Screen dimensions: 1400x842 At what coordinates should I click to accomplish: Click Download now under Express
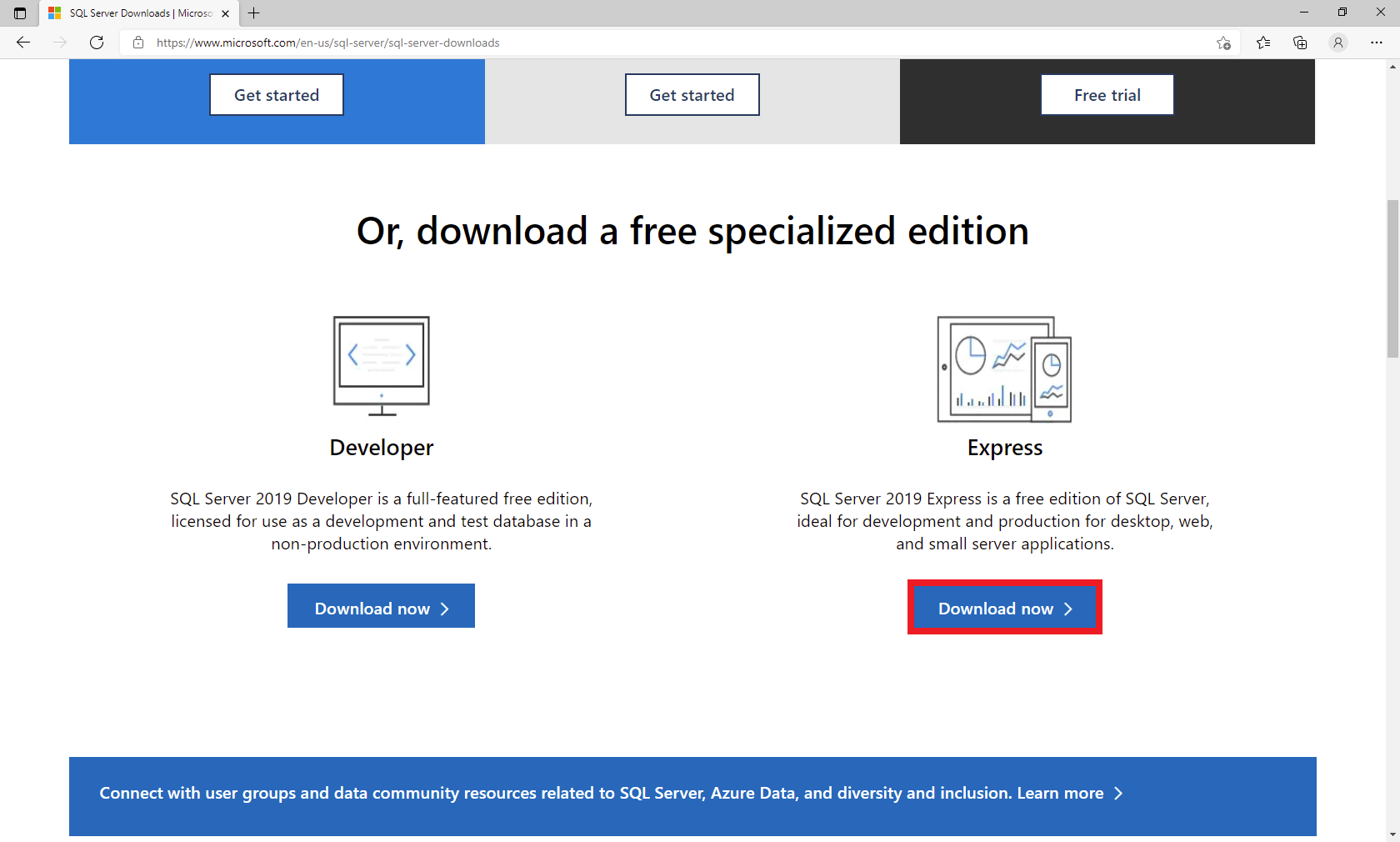[1005, 609]
